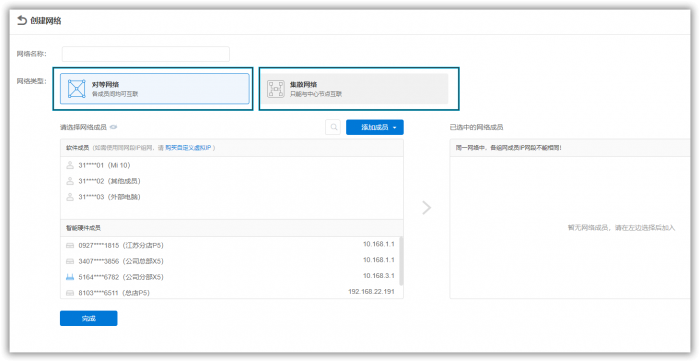
Task: Select the 集散网络 network type
Action: [x=354, y=89]
